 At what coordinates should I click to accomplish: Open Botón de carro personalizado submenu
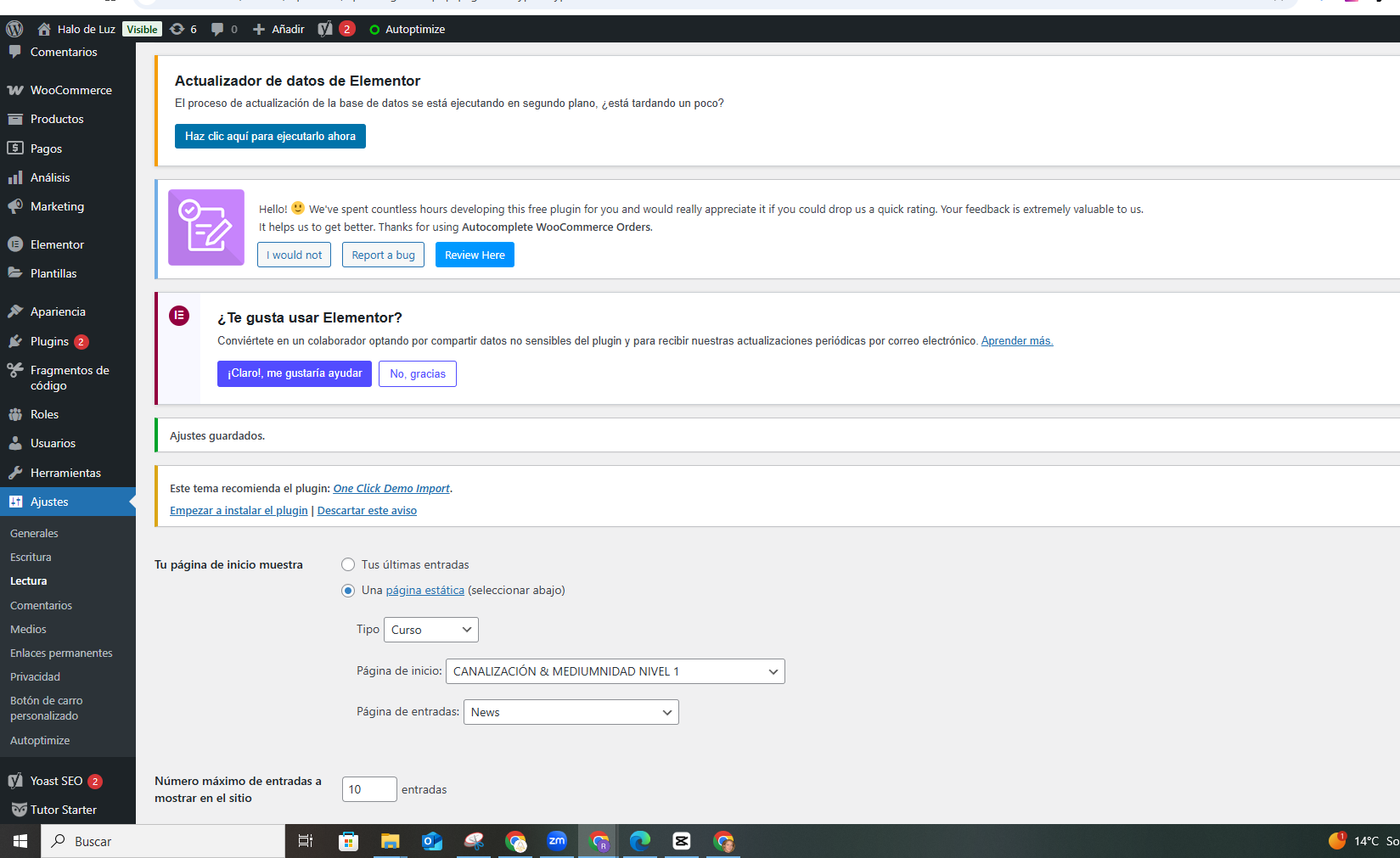point(47,709)
